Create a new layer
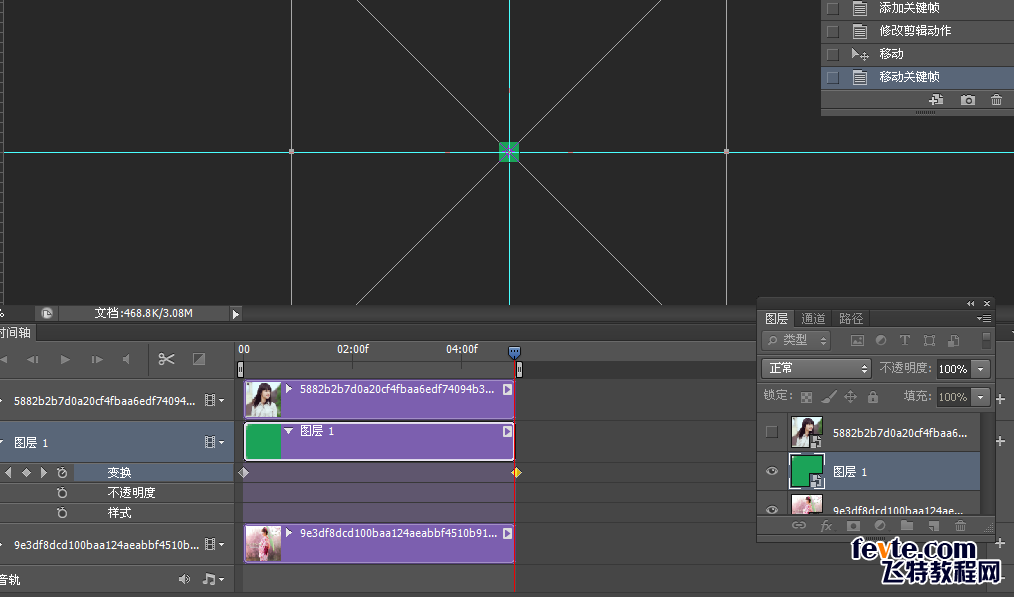 point(933,526)
